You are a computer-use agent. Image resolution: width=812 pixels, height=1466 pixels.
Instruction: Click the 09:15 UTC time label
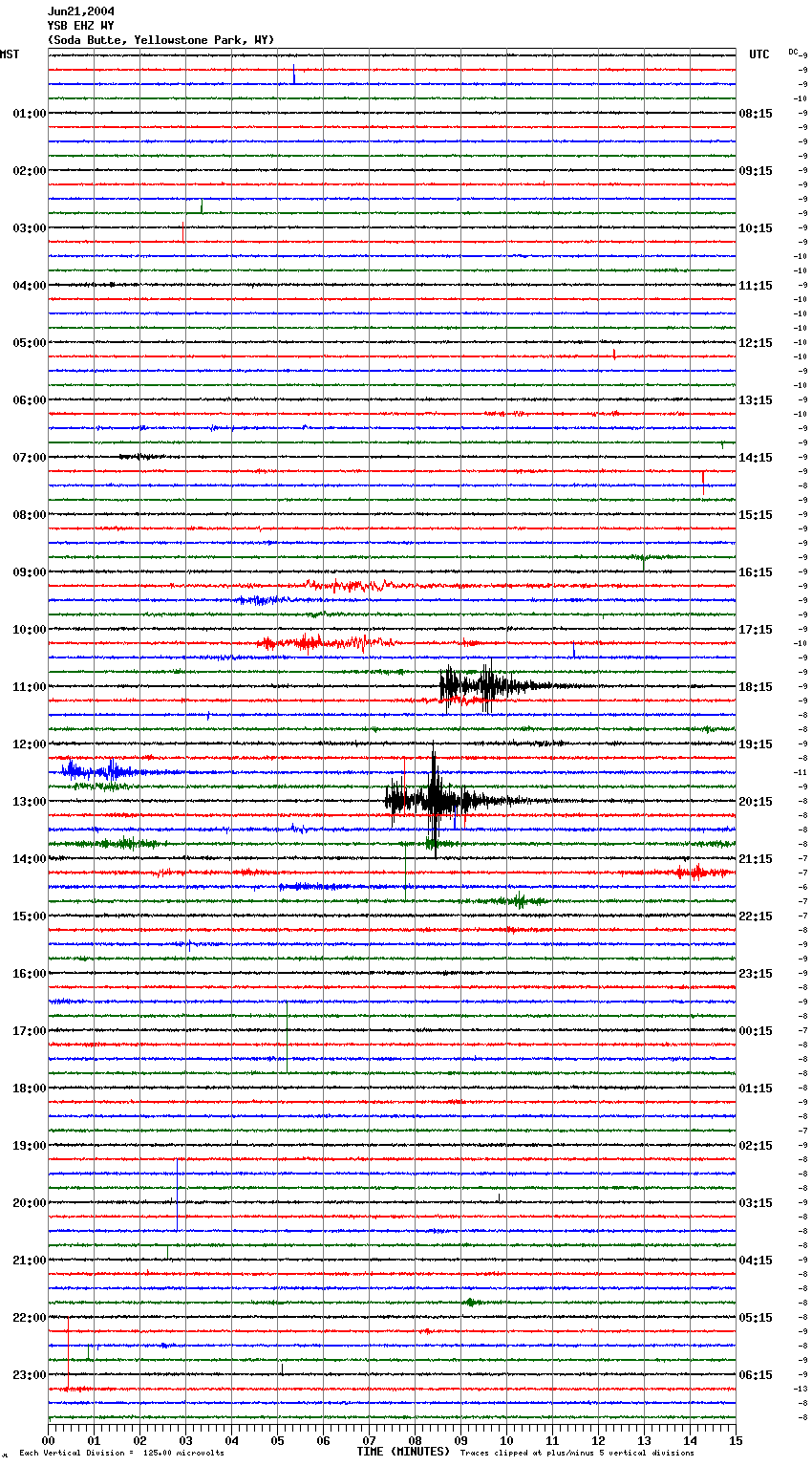(x=756, y=171)
